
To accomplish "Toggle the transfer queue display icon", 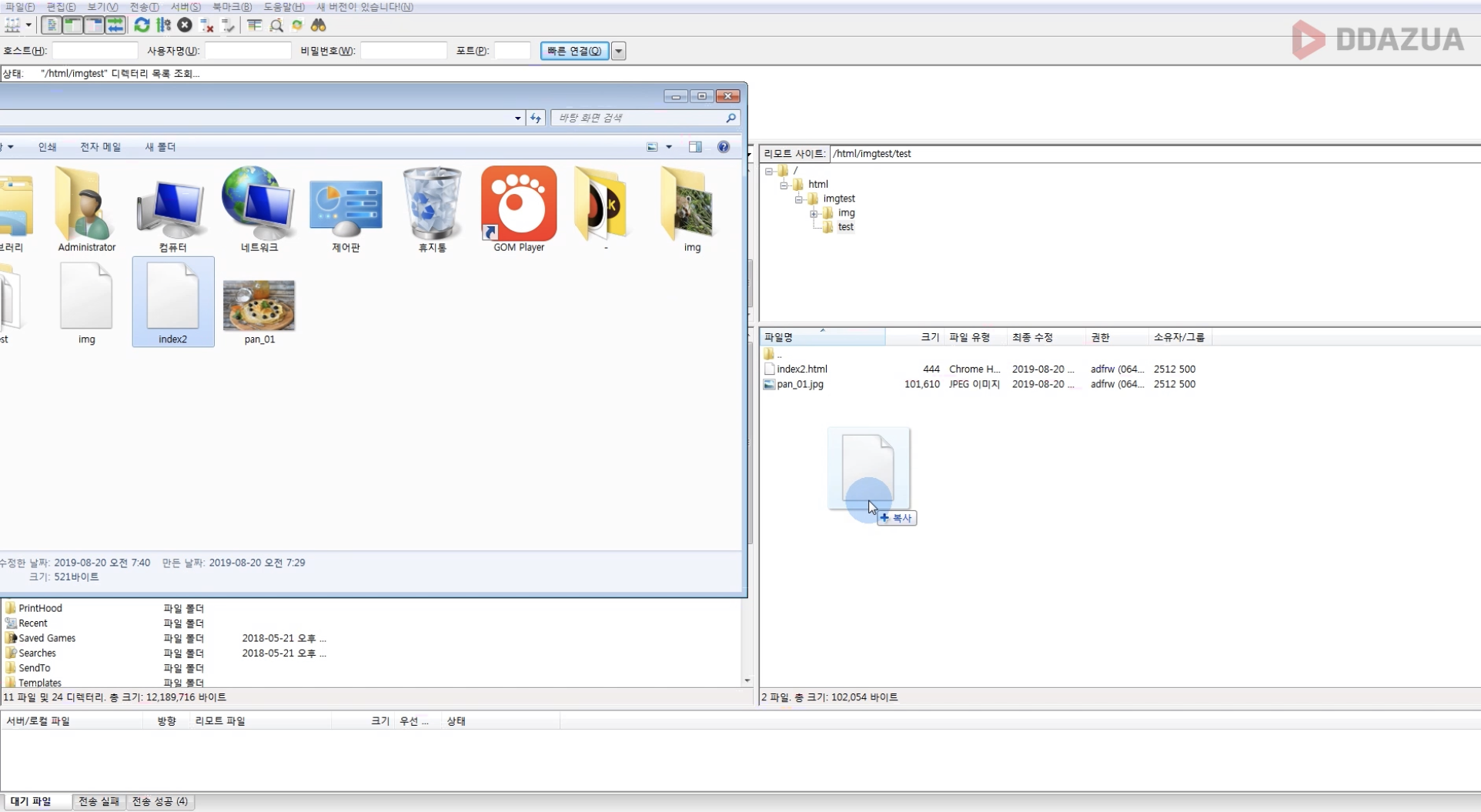I will [x=115, y=25].
